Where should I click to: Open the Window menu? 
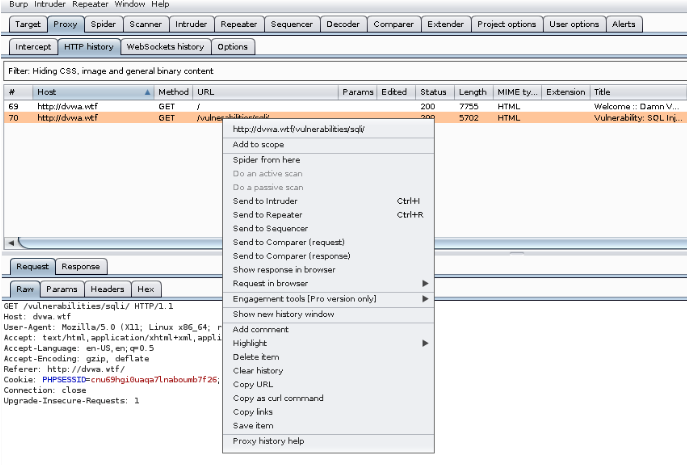tap(129, 4)
